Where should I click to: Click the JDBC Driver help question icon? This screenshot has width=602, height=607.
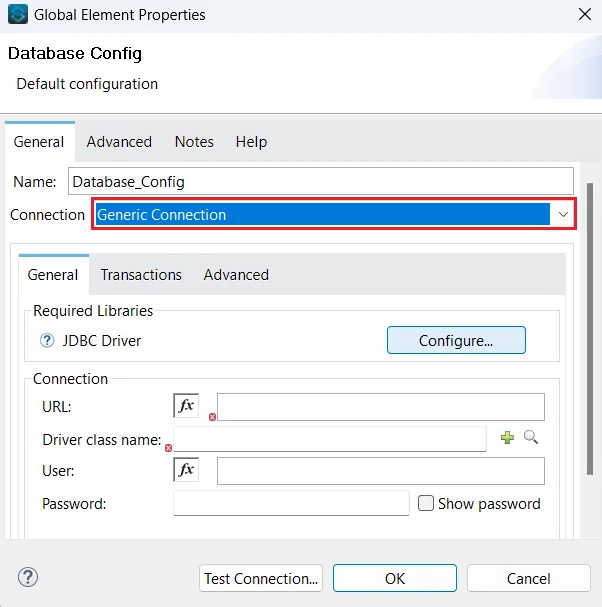47,341
